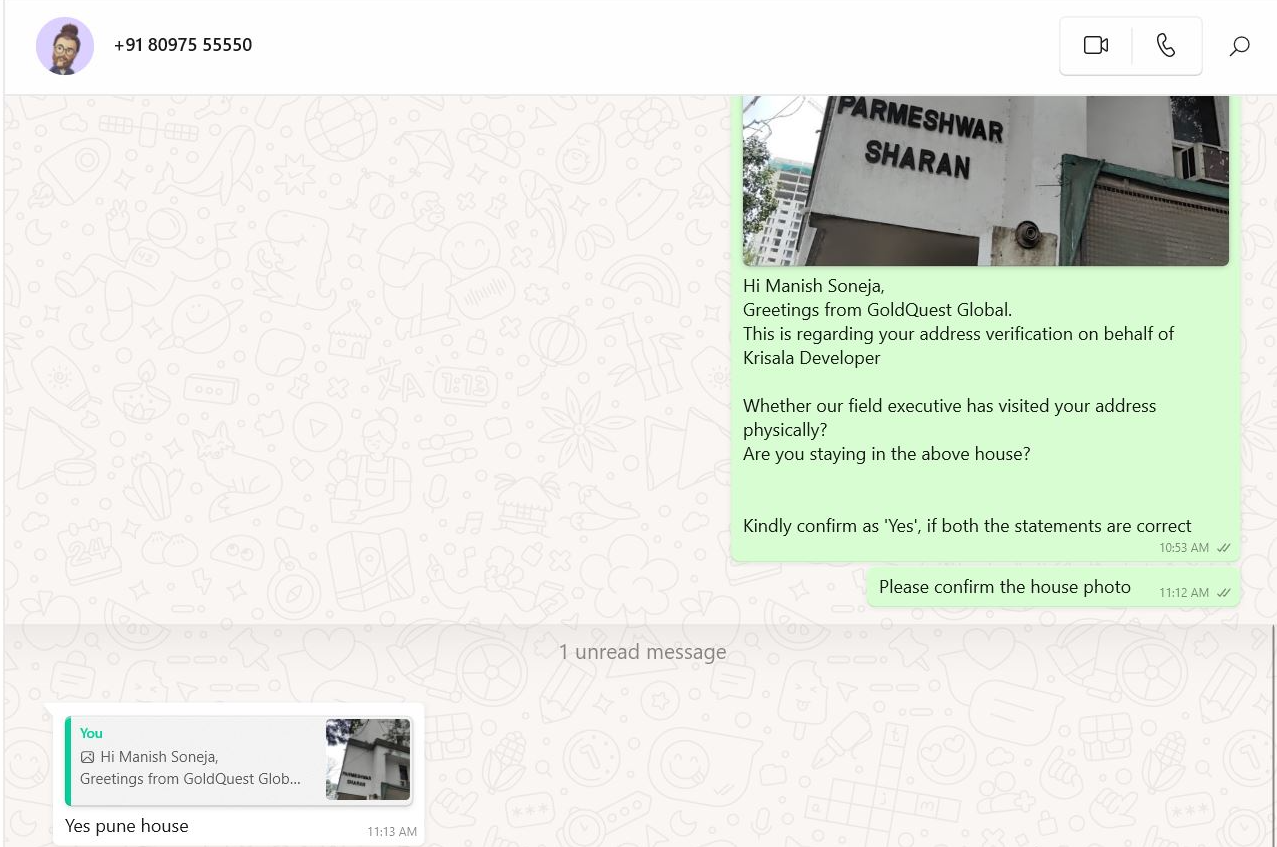This screenshot has width=1277, height=847.
Task: Start a video call
Action: (1096, 46)
